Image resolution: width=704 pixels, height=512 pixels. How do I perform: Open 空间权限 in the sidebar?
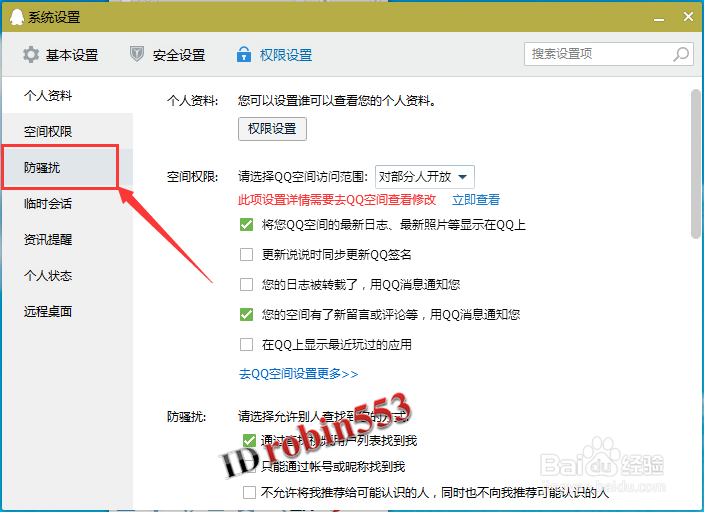[x=67, y=131]
